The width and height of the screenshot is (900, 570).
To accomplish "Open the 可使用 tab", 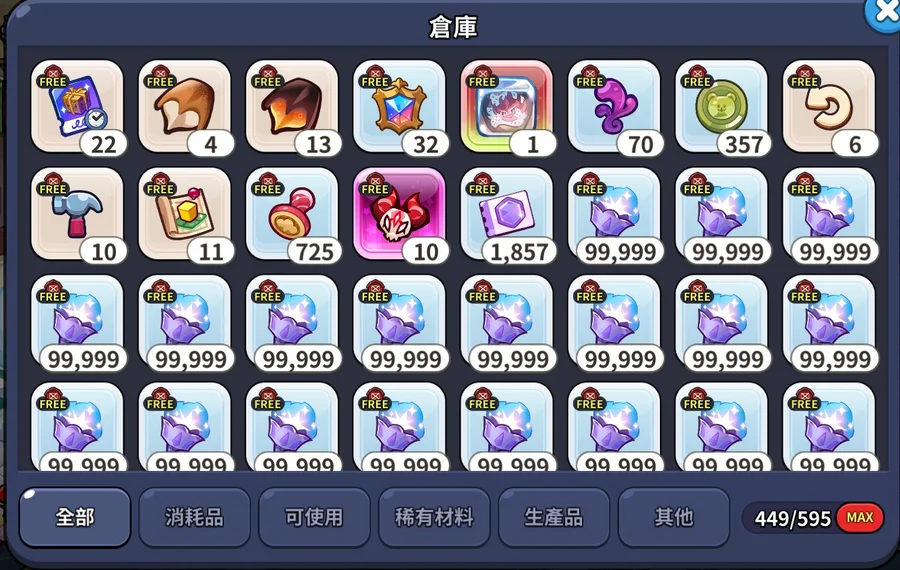I will 314,518.
